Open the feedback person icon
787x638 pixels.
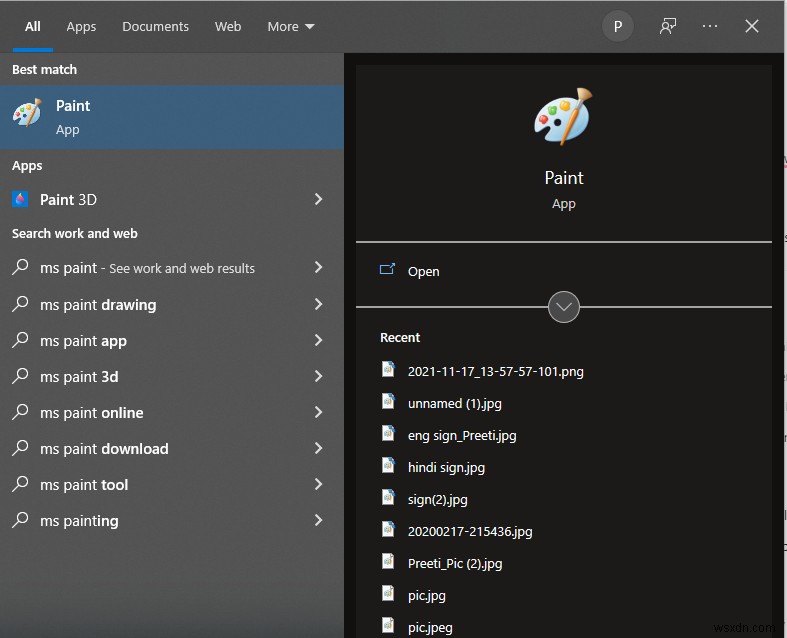[668, 26]
